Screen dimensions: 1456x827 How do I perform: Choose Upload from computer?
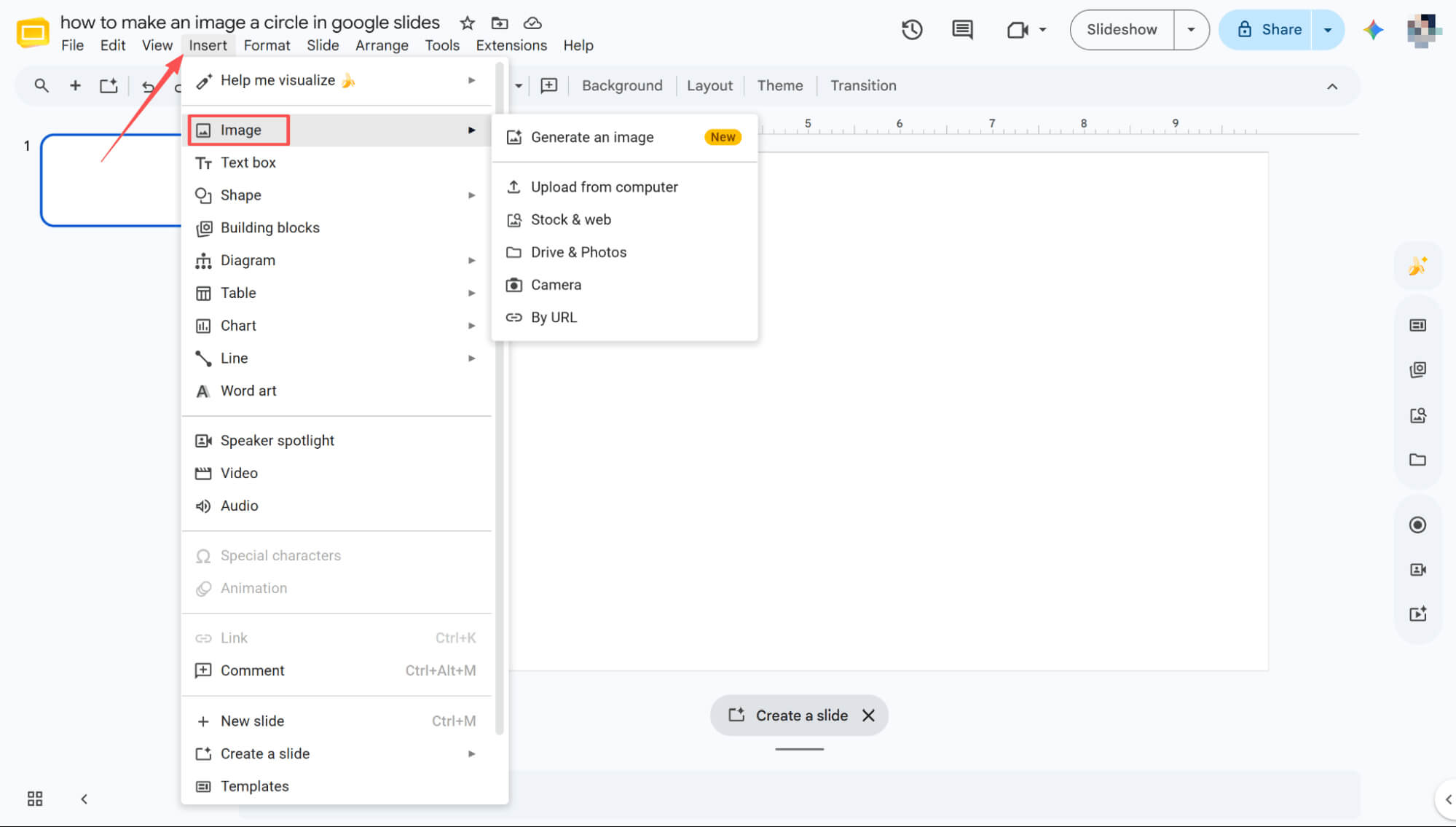click(625, 187)
